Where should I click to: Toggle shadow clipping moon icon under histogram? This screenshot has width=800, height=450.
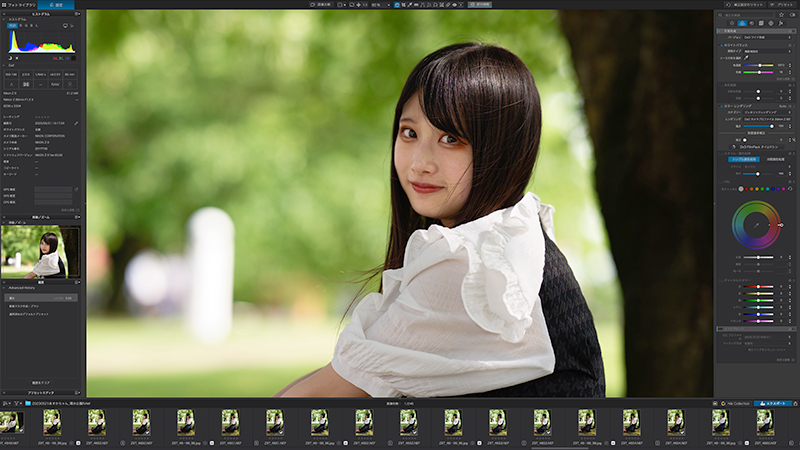pos(10,58)
